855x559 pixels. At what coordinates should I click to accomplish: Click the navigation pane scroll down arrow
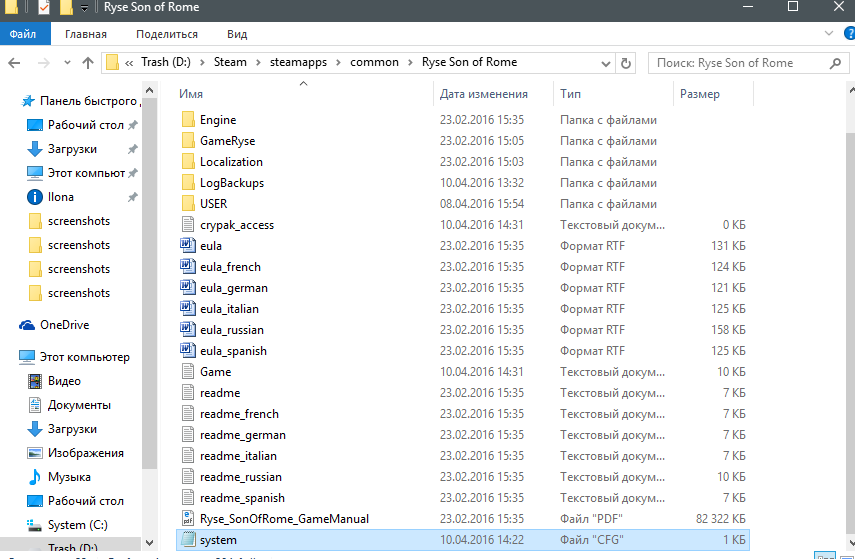[149, 543]
